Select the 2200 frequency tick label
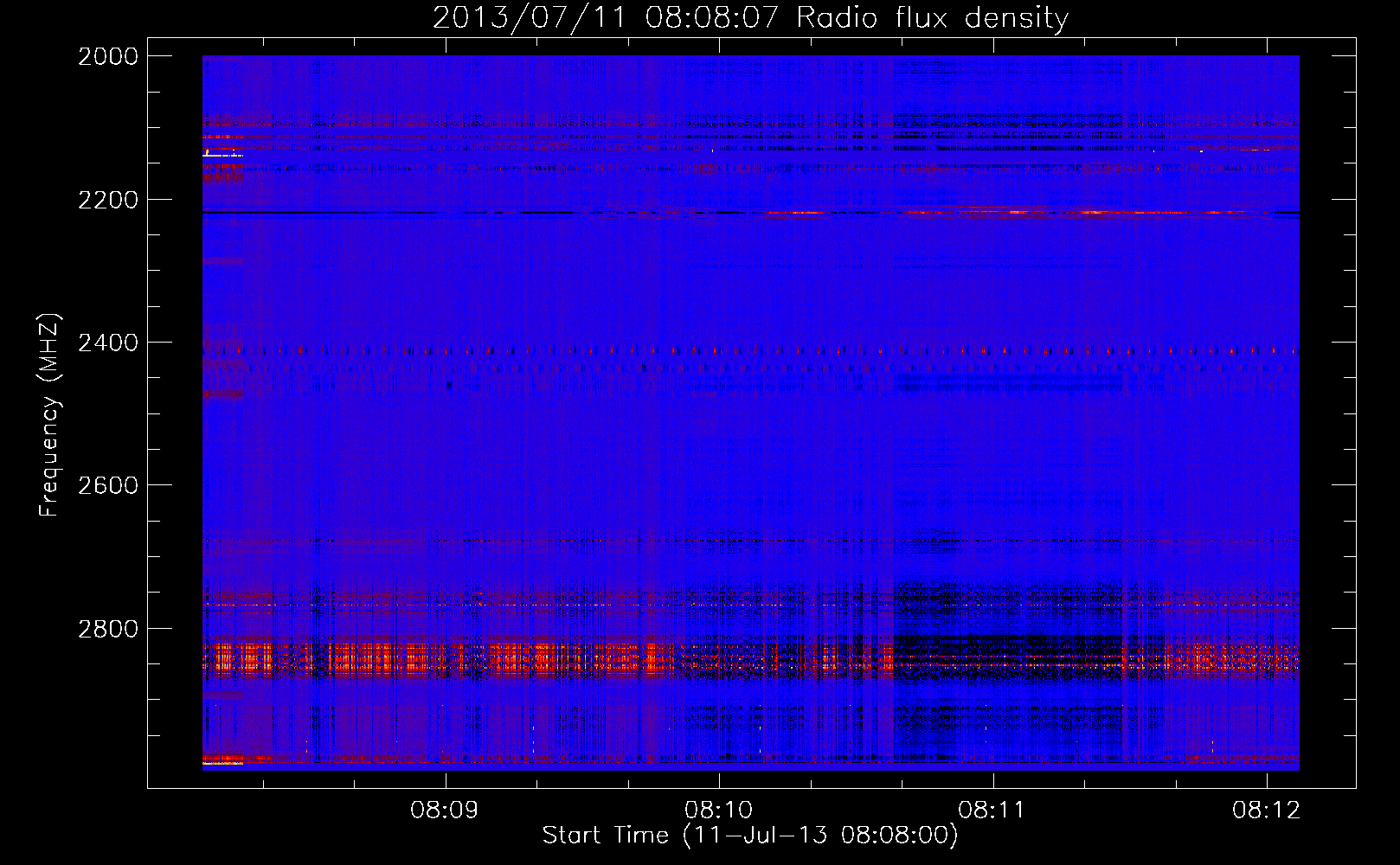The width and height of the screenshot is (1400, 865). coord(108,200)
